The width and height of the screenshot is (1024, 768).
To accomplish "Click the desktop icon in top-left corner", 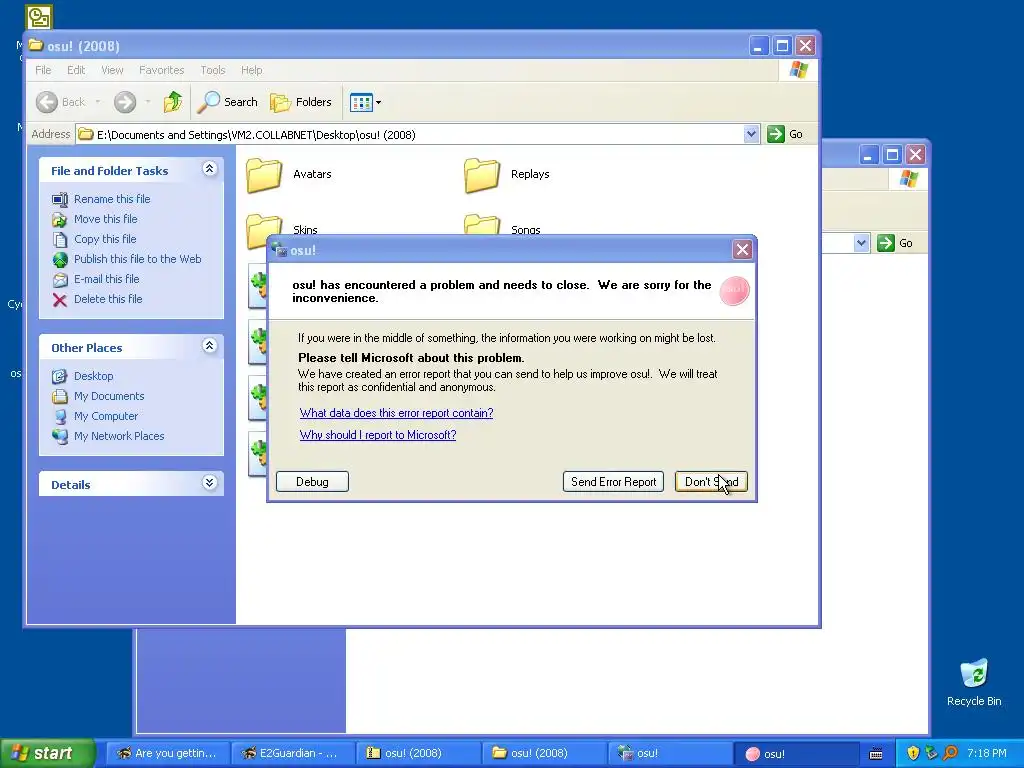I will pos(39,17).
